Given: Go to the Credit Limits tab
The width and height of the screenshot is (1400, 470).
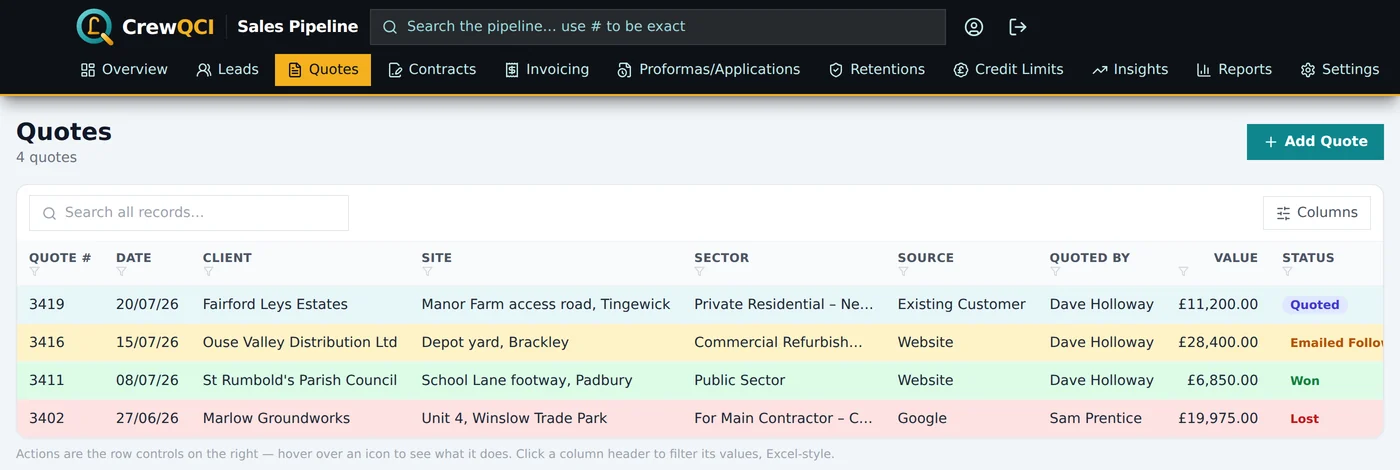Looking at the screenshot, I should pyautogui.click(x=1008, y=70).
